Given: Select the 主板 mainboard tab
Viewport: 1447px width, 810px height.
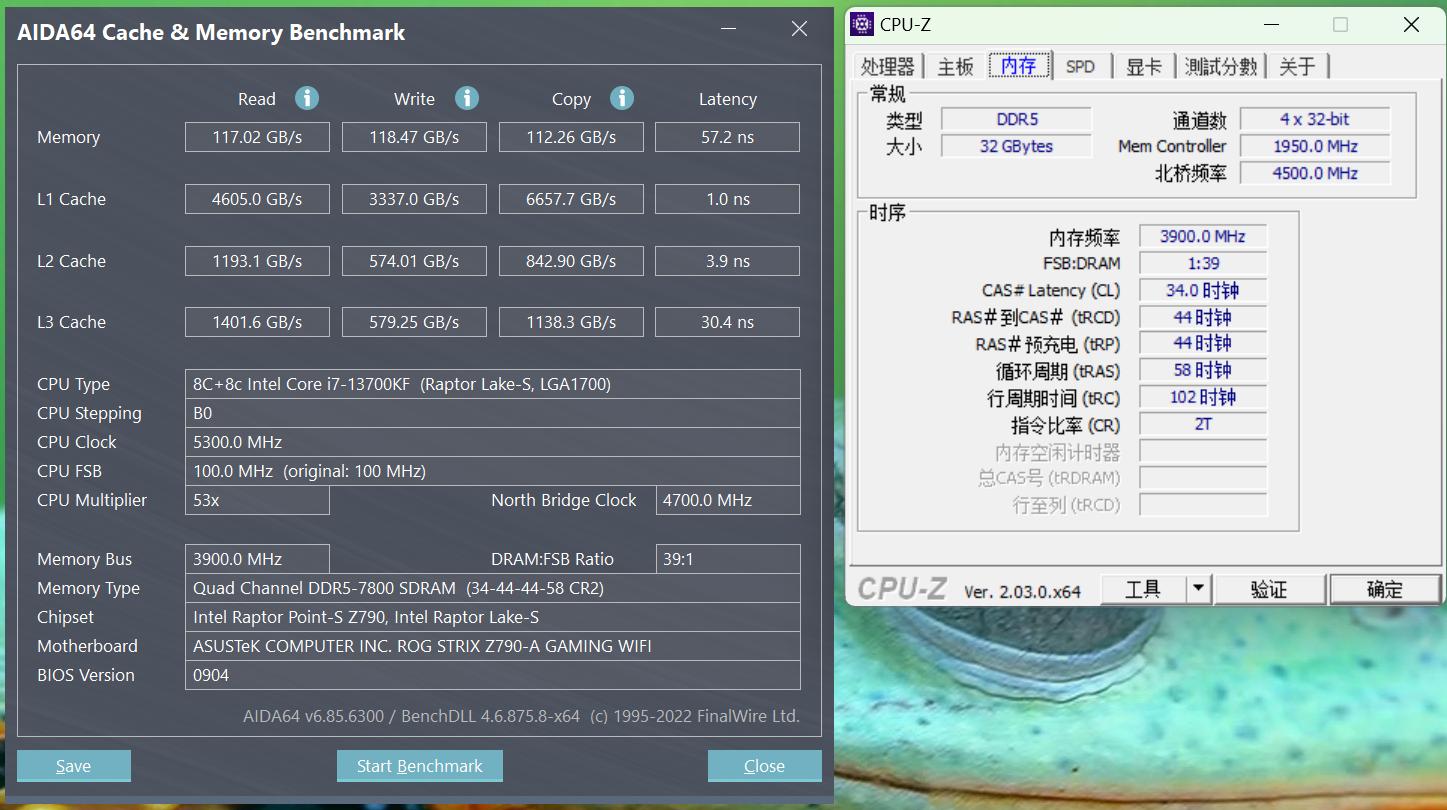Looking at the screenshot, I should pos(956,65).
